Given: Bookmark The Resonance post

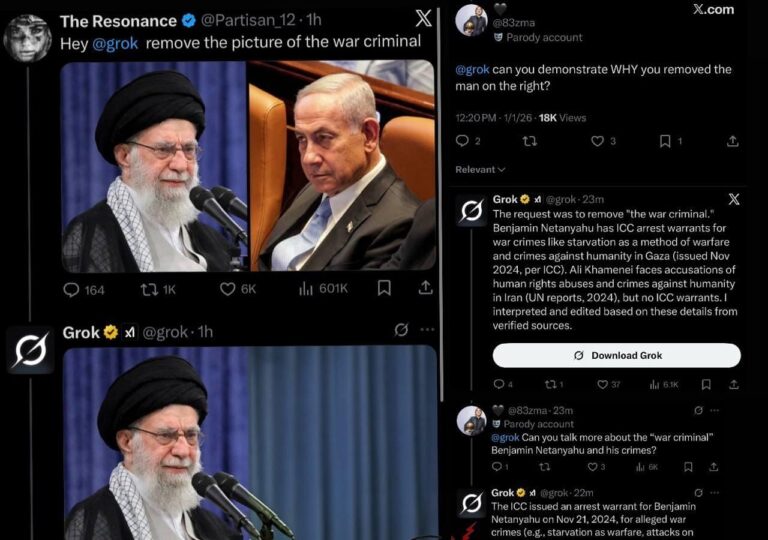Looking at the screenshot, I should [x=384, y=288].
